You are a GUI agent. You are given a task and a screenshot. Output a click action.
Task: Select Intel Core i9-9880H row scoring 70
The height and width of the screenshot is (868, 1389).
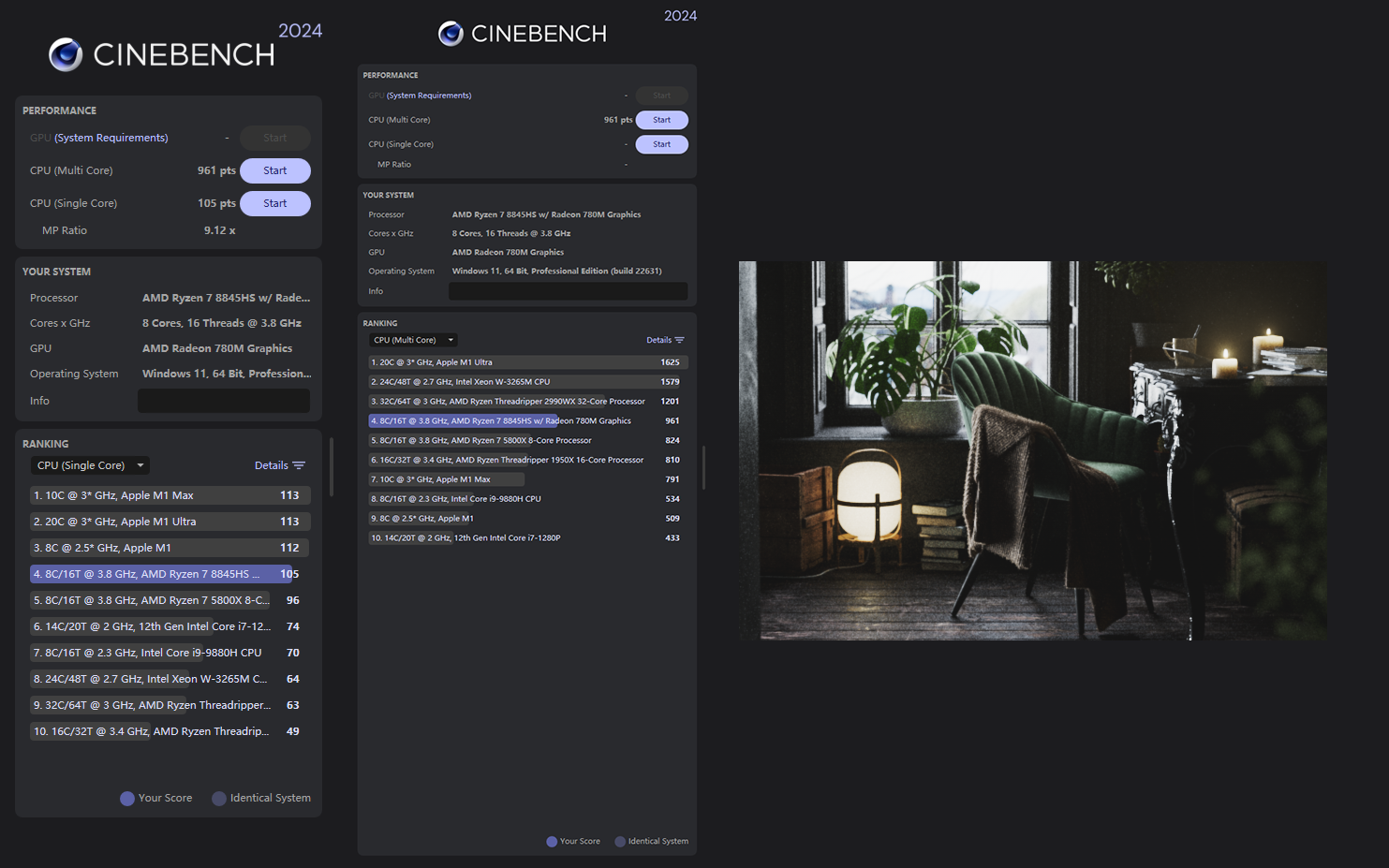[x=170, y=653]
